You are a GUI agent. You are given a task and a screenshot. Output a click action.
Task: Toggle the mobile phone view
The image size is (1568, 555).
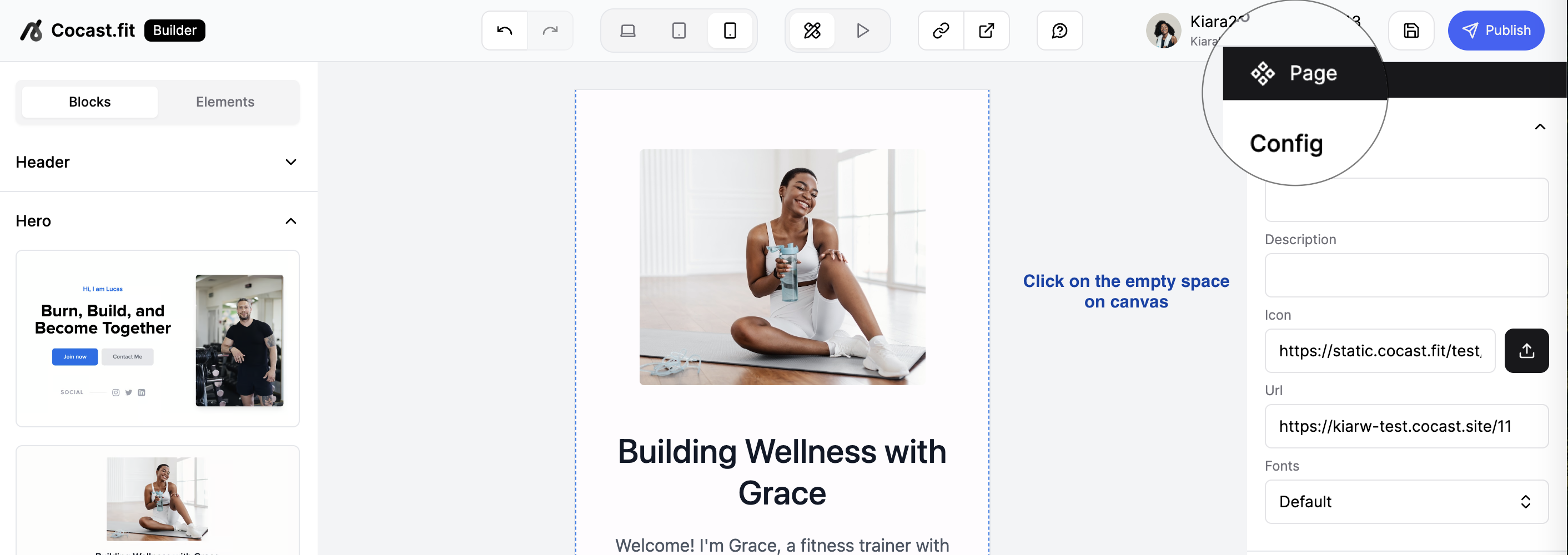pos(730,31)
